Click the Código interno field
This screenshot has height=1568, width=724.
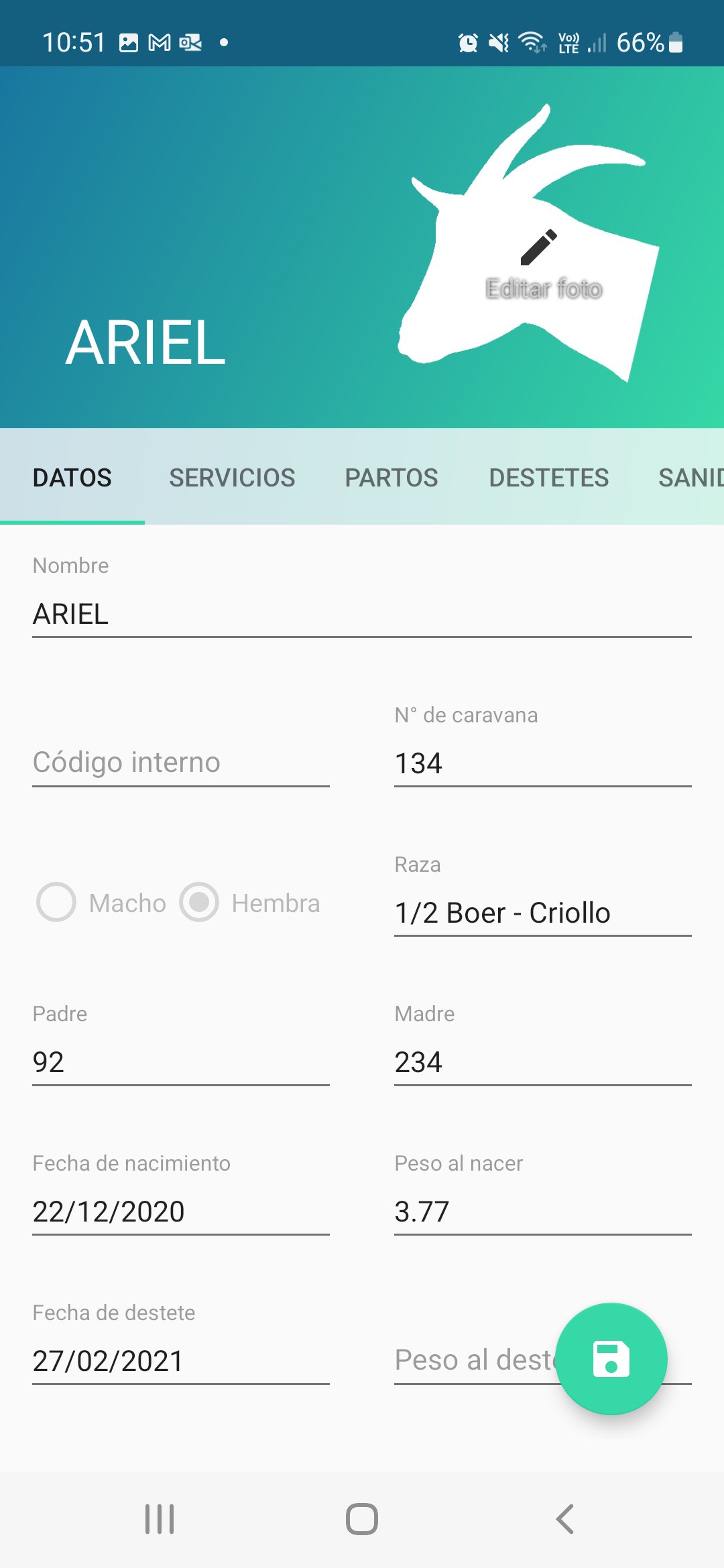click(x=181, y=763)
